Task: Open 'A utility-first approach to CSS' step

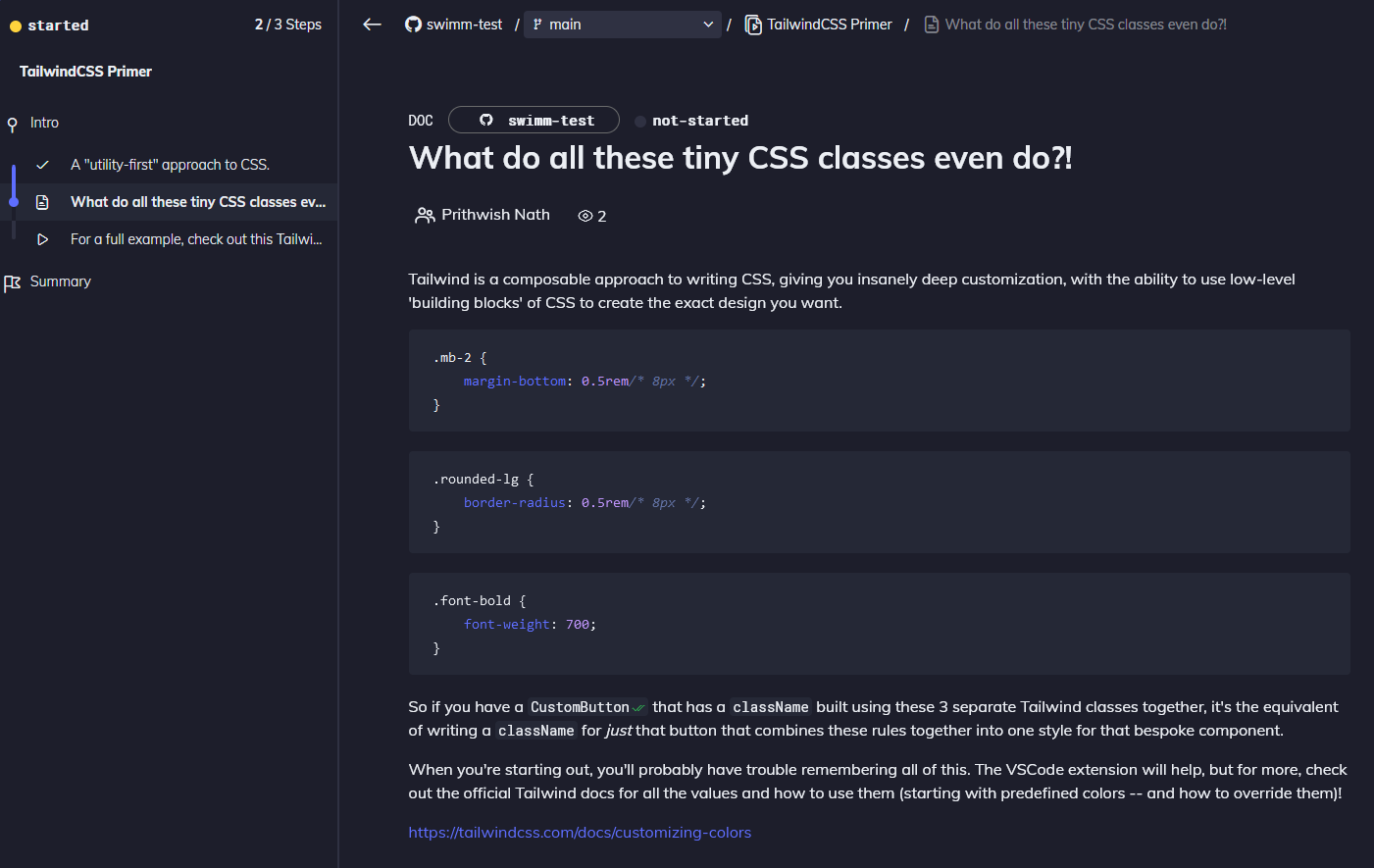Action: pyautogui.click(x=170, y=165)
